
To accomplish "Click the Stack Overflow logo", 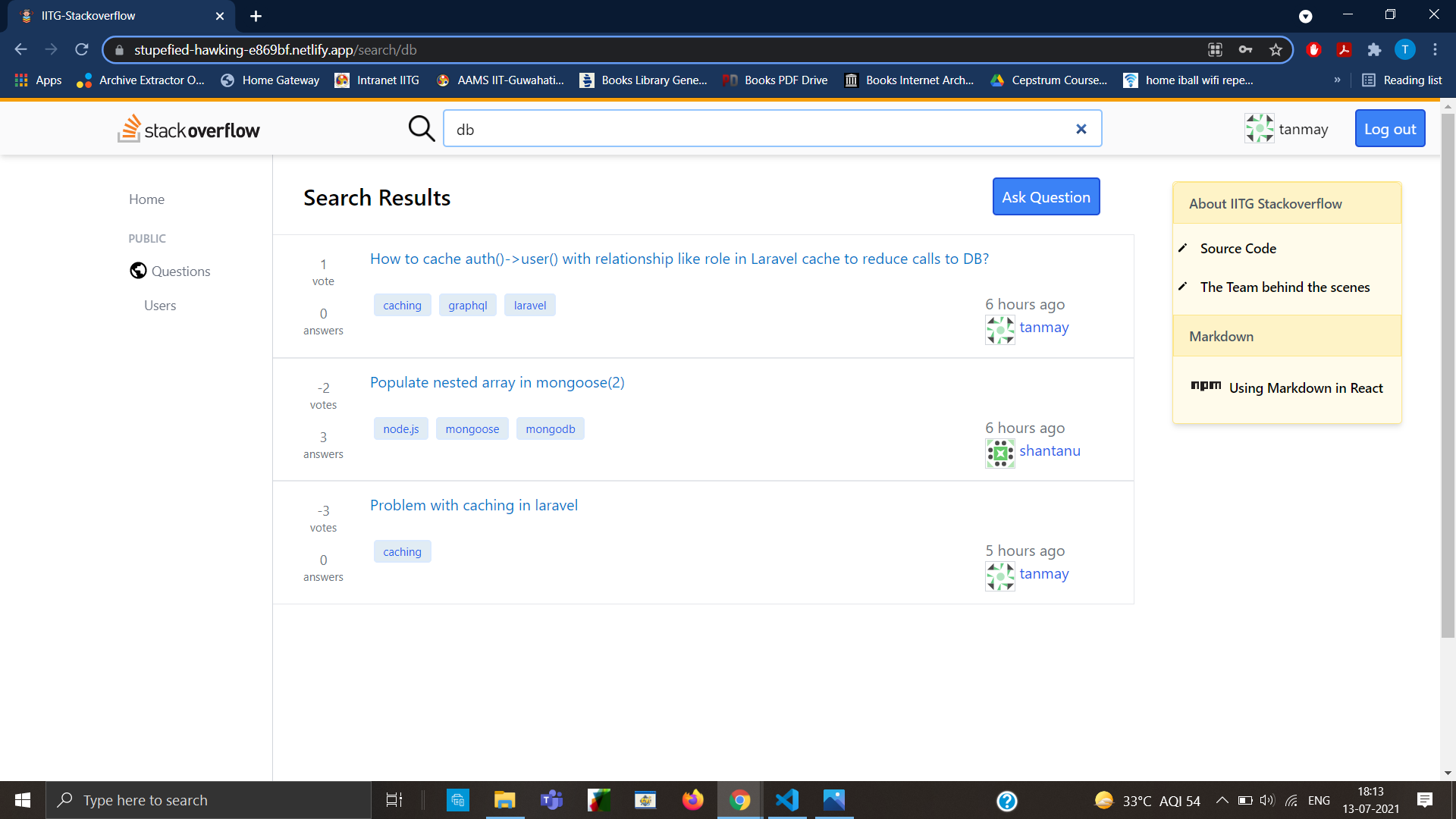I will [x=189, y=130].
